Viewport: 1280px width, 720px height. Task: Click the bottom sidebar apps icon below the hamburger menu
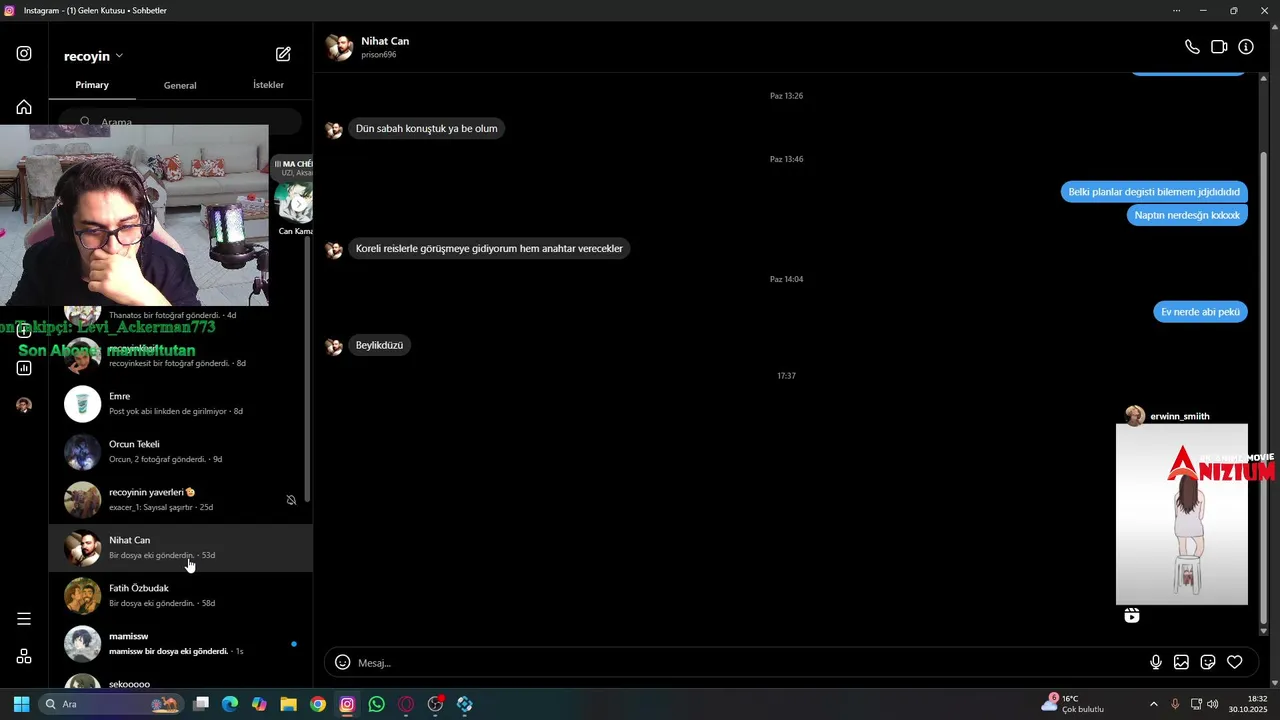coord(24,656)
